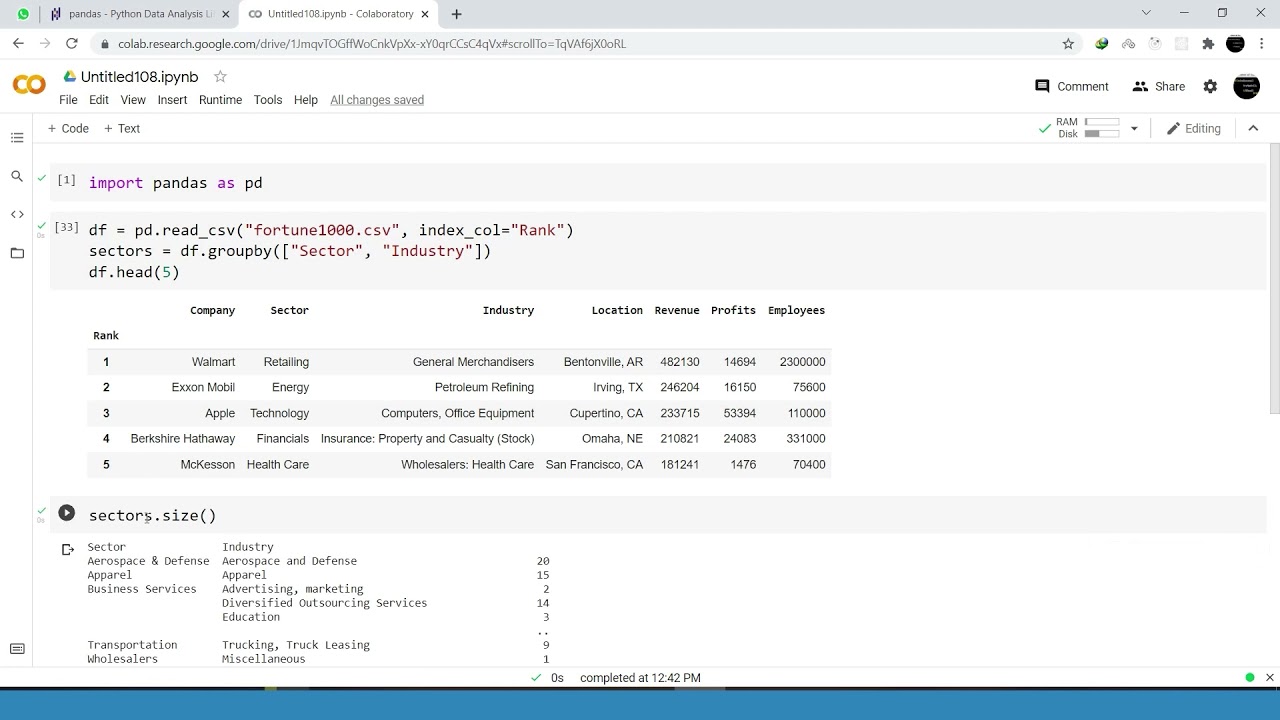Click the All changes saved link
This screenshot has height=720, width=1280.
click(377, 100)
